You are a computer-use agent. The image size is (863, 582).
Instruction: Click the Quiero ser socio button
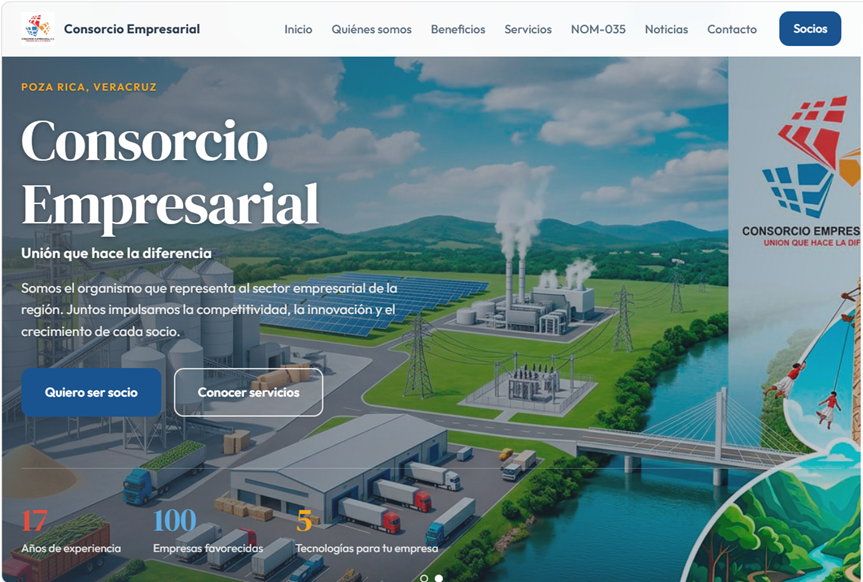[91, 392]
